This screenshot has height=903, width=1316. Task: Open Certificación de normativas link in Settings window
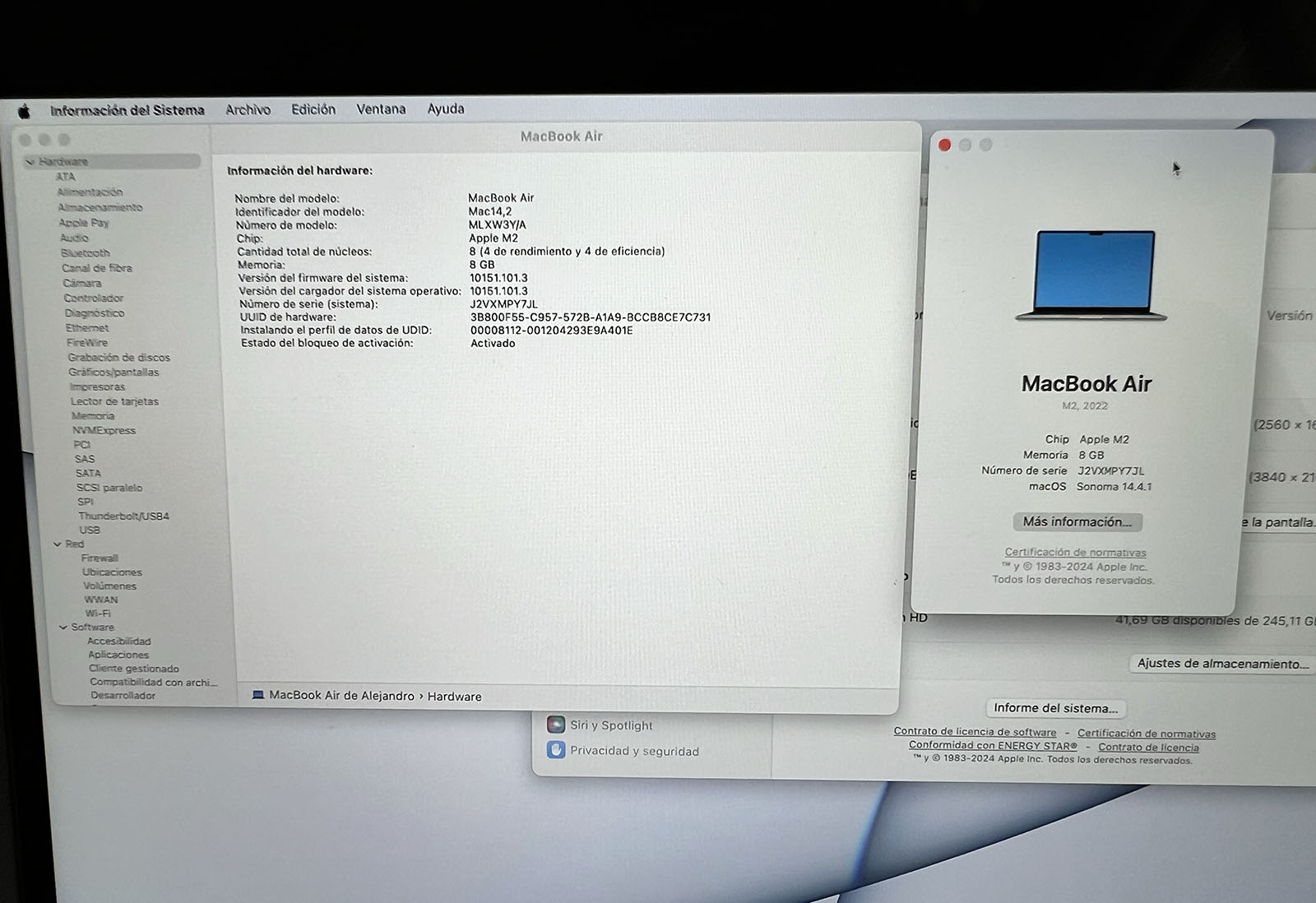1147,734
